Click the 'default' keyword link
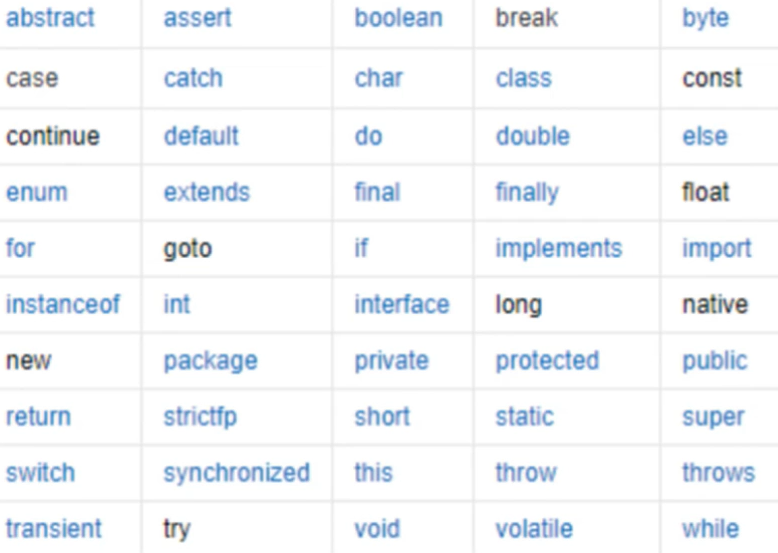The width and height of the screenshot is (778, 553). pos(201,136)
